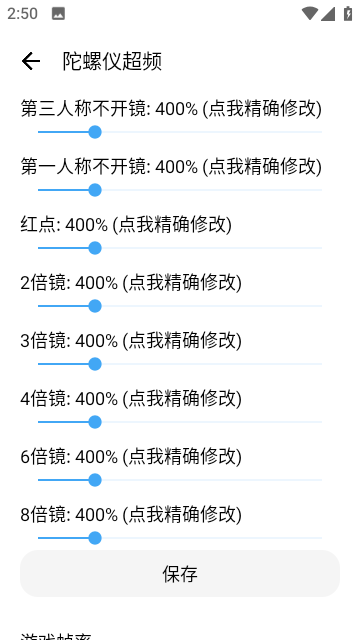Viewport: 360px width, 640px height.
Task: Click the 第三人称不开镜 slider thumb
Action: coord(95,132)
